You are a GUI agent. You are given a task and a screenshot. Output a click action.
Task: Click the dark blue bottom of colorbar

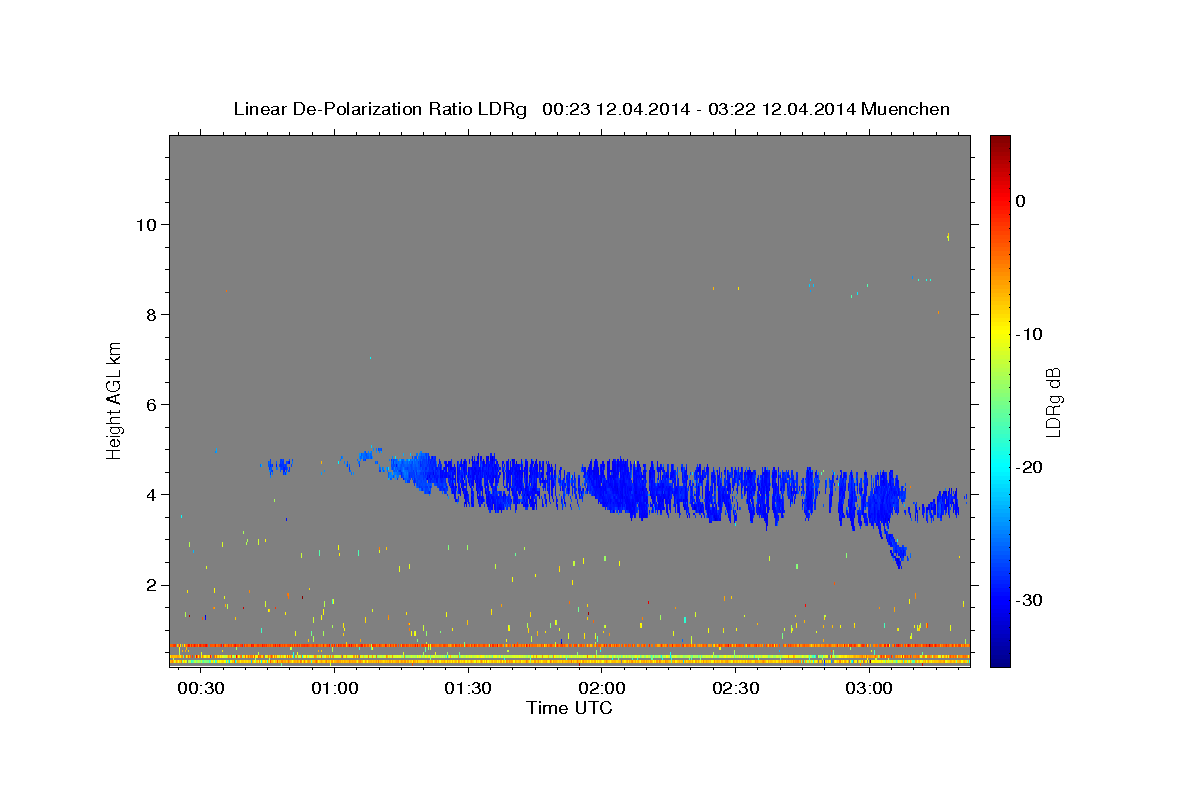tap(999, 658)
